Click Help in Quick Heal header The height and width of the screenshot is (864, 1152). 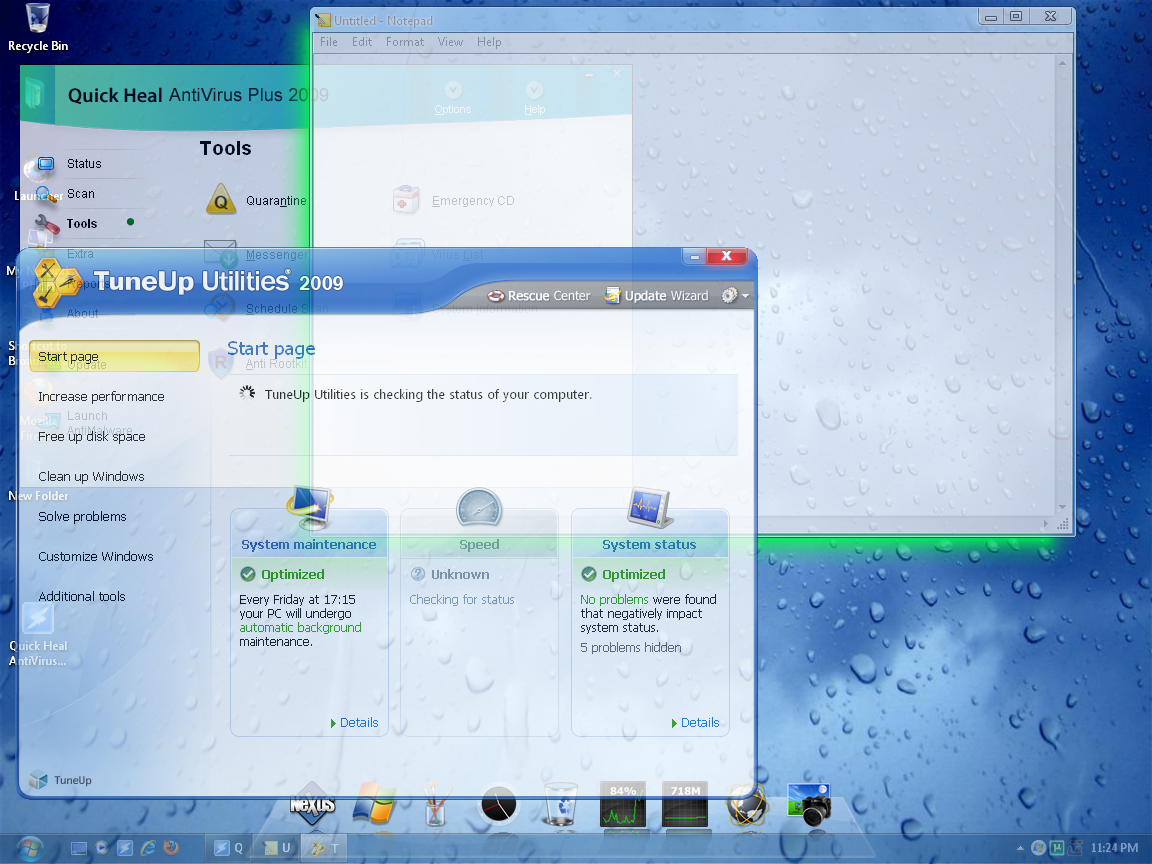pos(534,98)
